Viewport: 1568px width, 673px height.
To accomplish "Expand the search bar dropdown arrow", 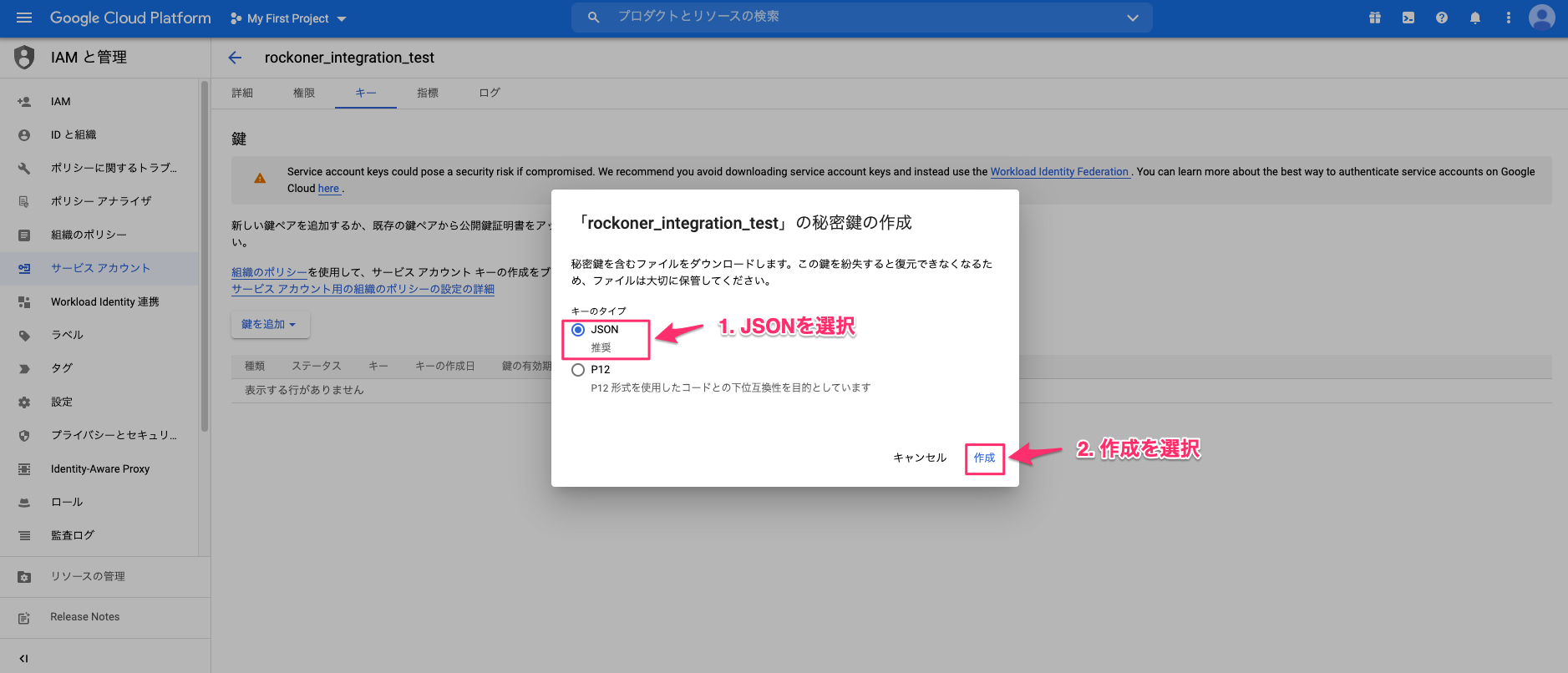I will tap(1133, 18).
